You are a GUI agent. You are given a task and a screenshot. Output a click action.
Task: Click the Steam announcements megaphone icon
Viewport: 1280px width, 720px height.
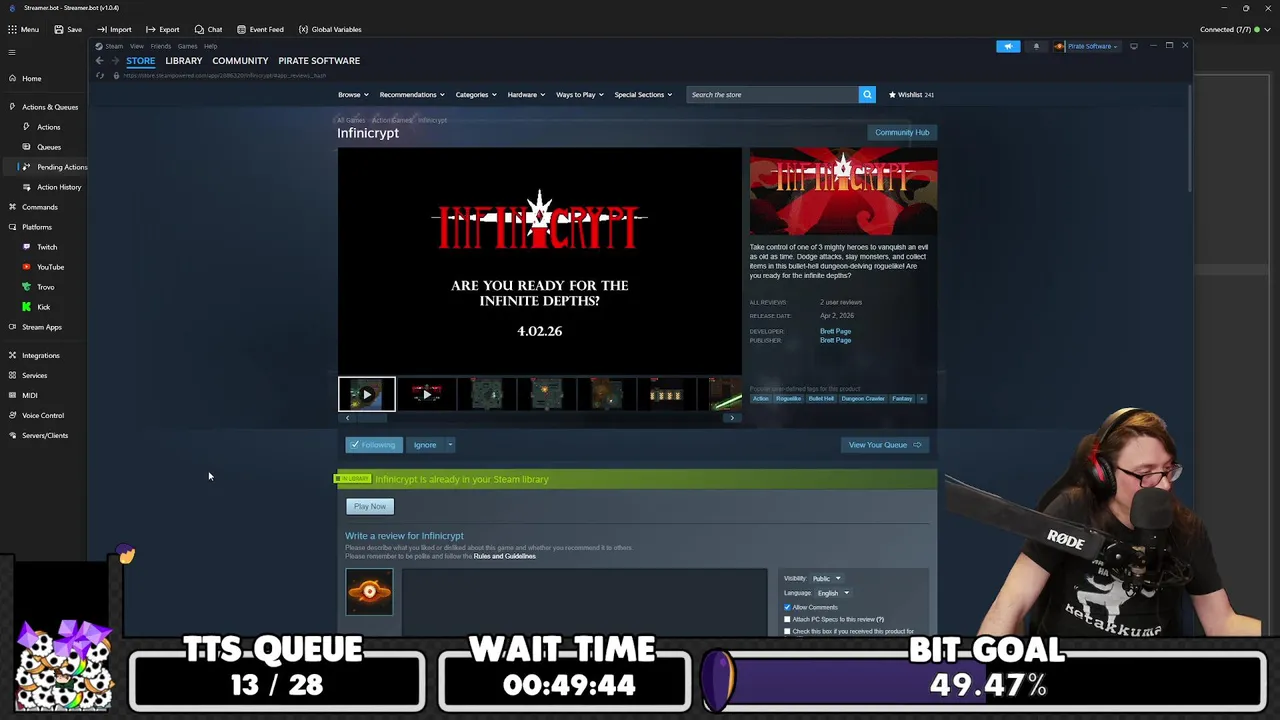(x=1008, y=46)
